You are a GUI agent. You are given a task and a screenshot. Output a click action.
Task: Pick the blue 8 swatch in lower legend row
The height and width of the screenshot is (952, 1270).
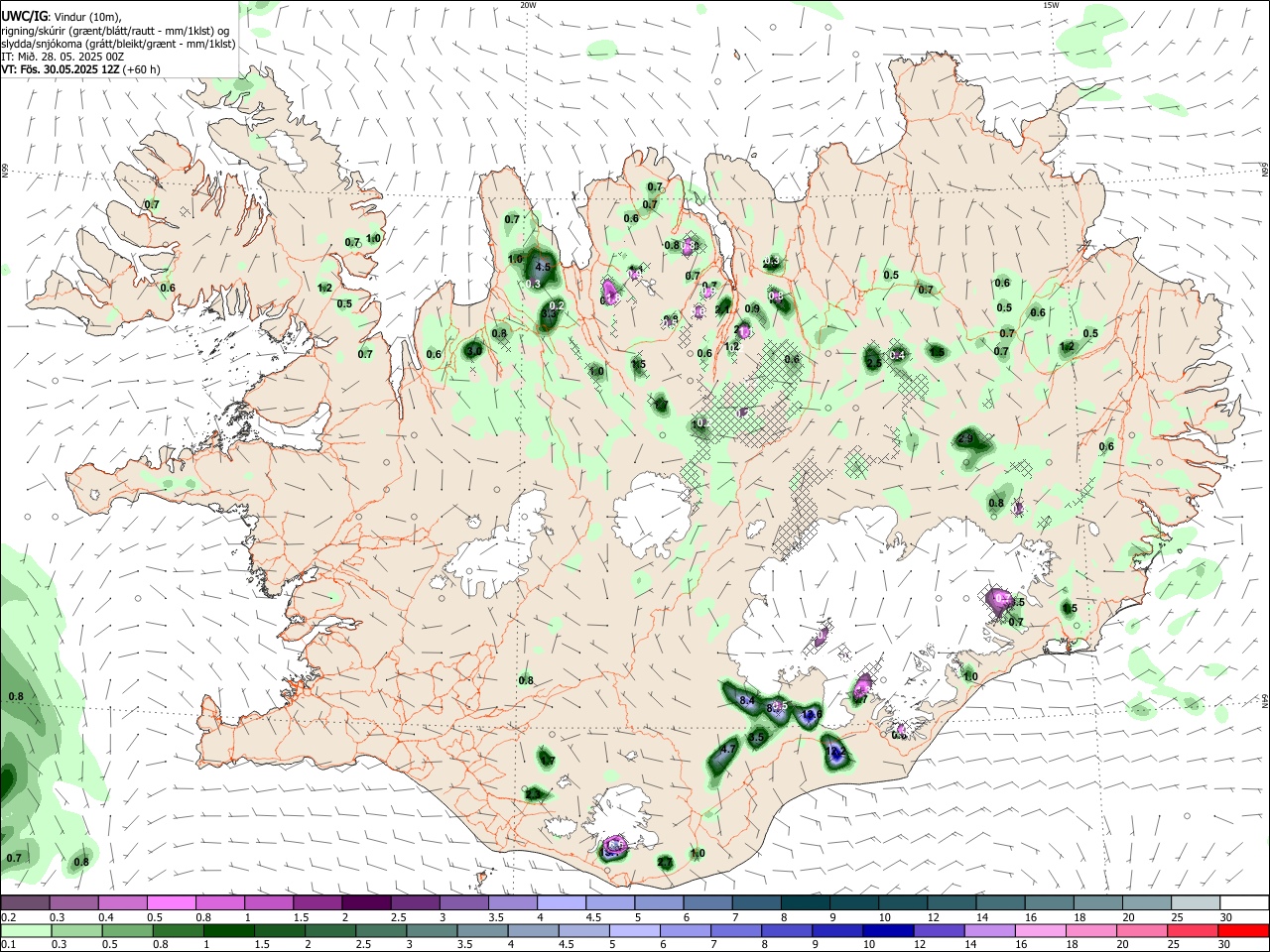[x=789, y=930]
